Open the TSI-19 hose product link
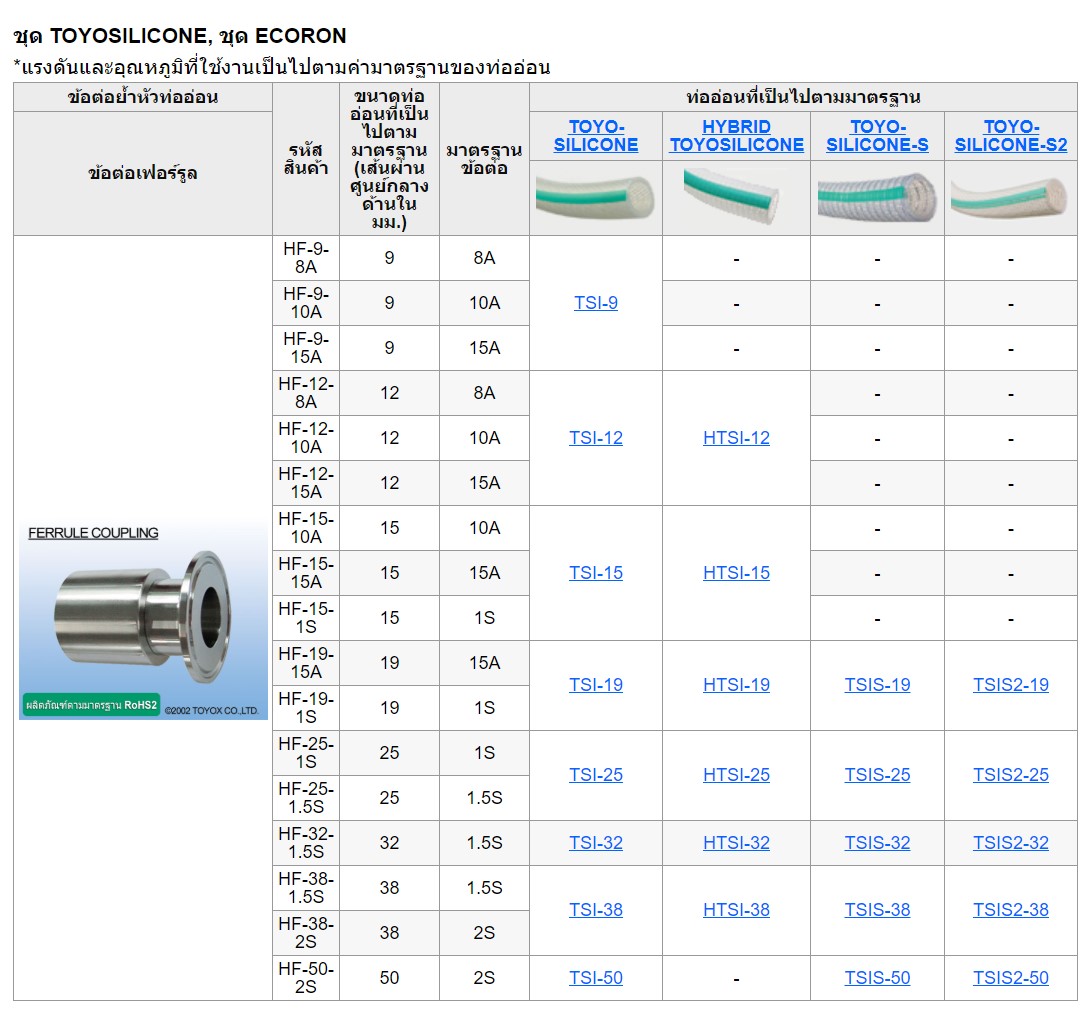Viewport: 1092px width, 1018px height. (x=595, y=685)
